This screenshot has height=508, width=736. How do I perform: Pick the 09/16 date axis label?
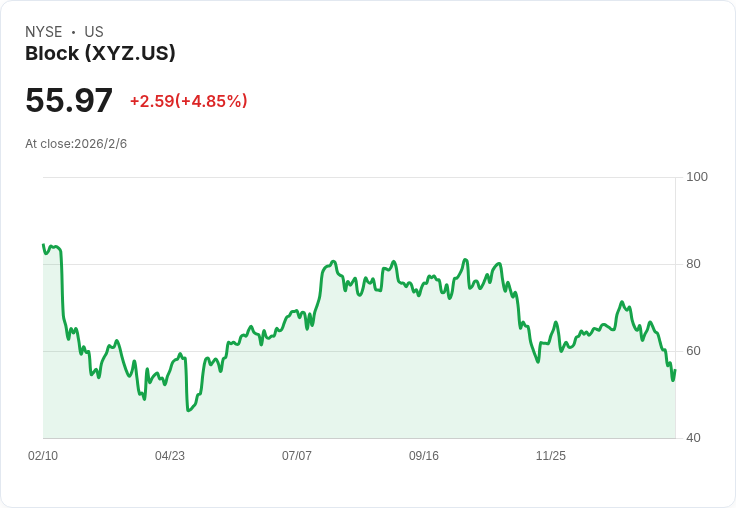click(424, 456)
